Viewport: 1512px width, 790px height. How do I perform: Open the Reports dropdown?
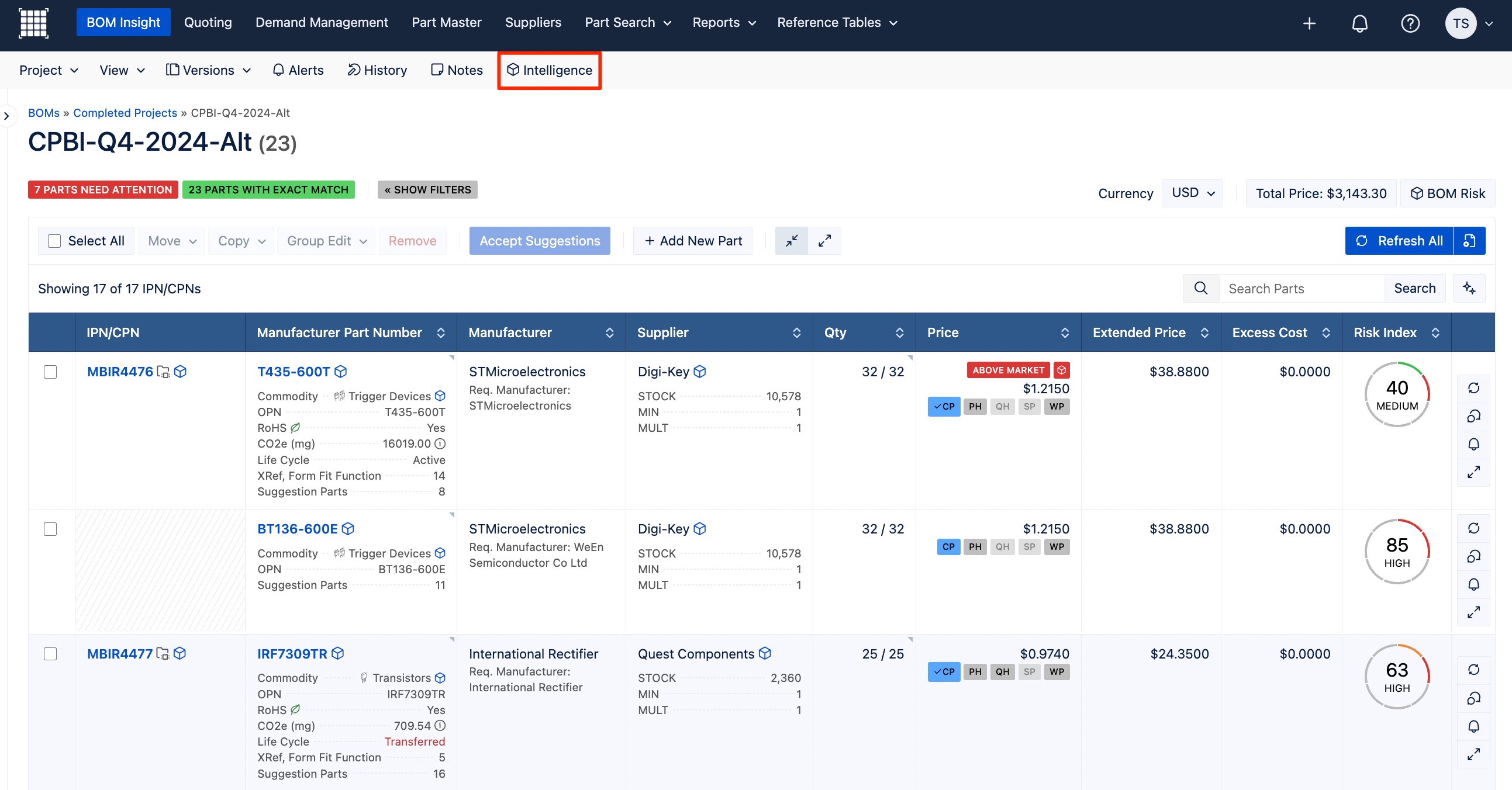tap(724, 22)
